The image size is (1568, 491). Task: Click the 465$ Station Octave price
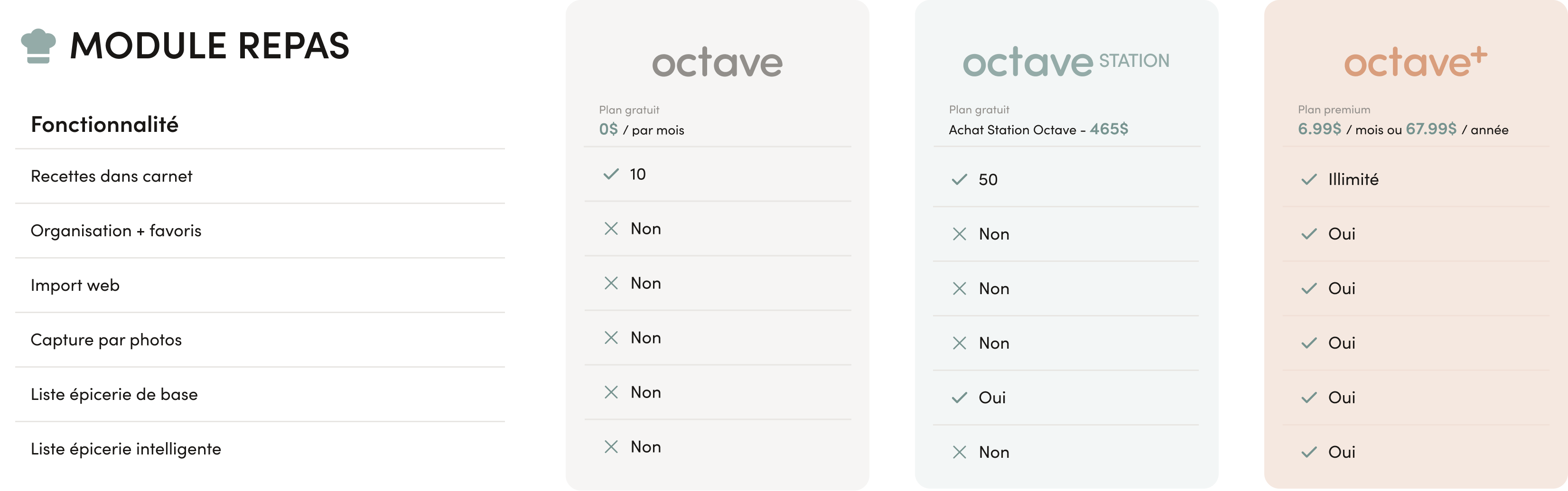pyautogui.click(x=1109, y=129)
